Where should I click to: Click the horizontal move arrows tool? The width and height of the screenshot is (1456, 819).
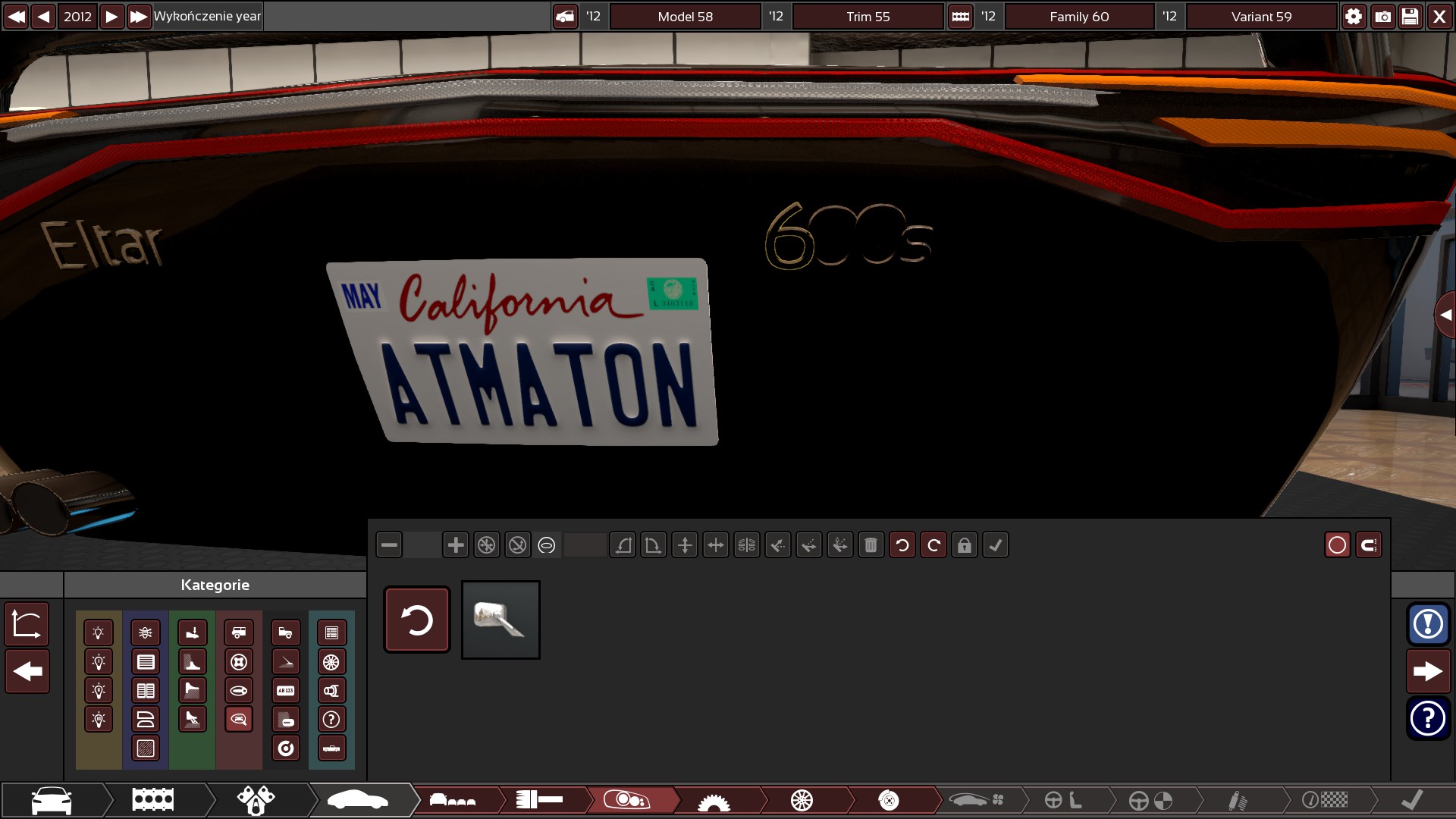715,544
